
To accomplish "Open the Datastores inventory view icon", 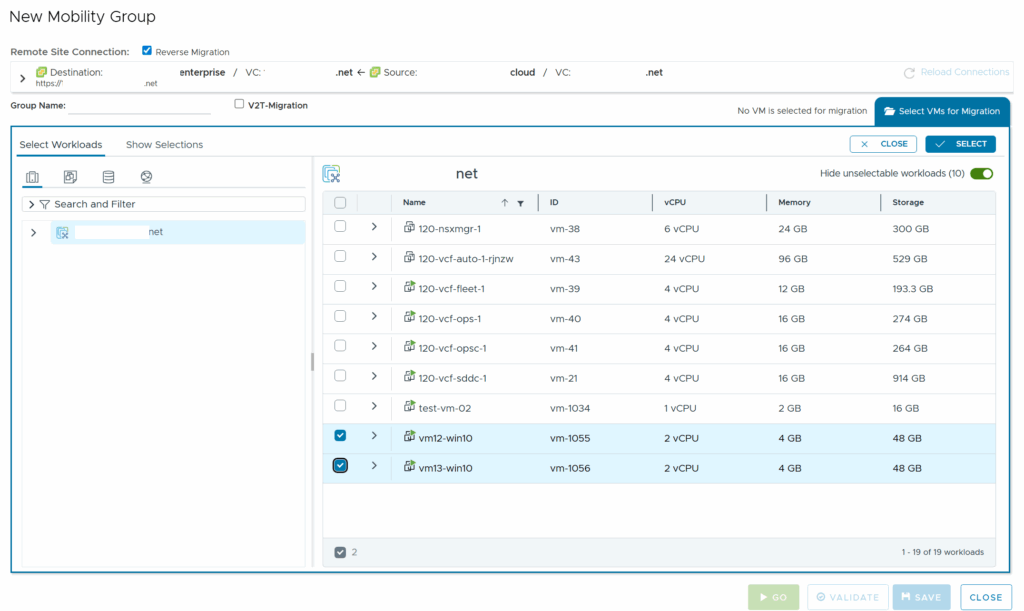I will point(108,177).
